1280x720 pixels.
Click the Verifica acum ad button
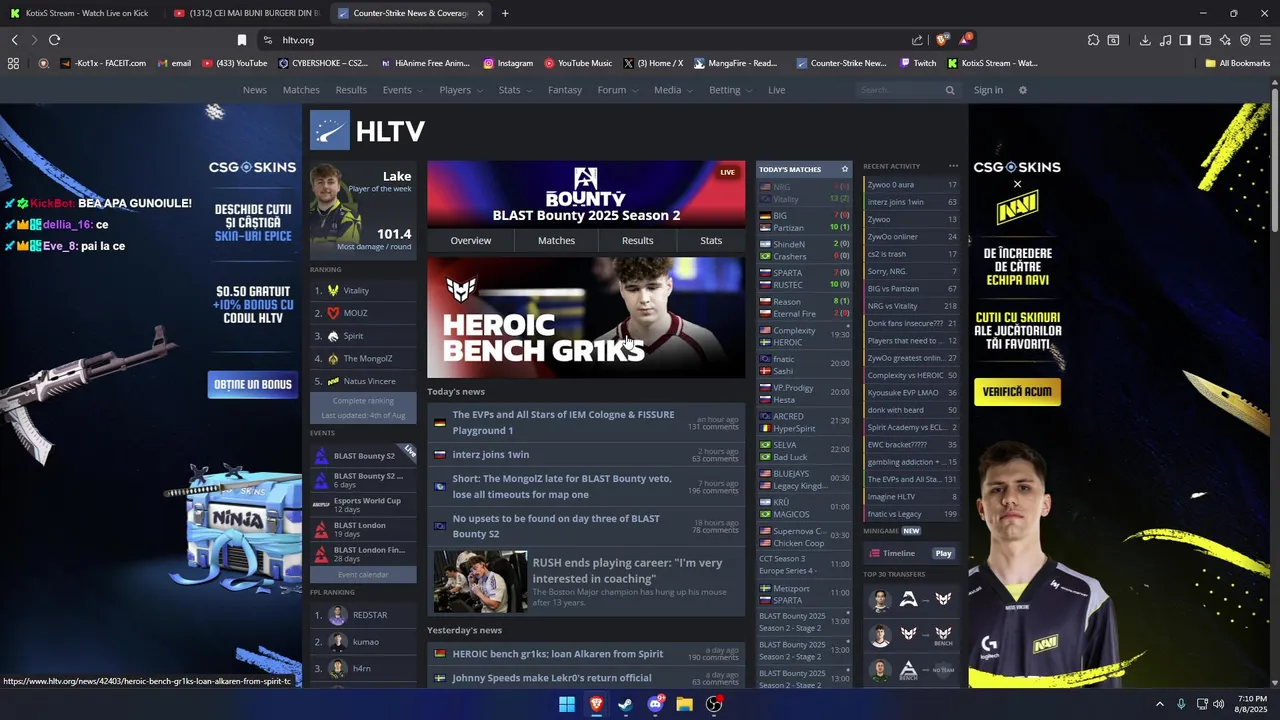click(1017, 391)
